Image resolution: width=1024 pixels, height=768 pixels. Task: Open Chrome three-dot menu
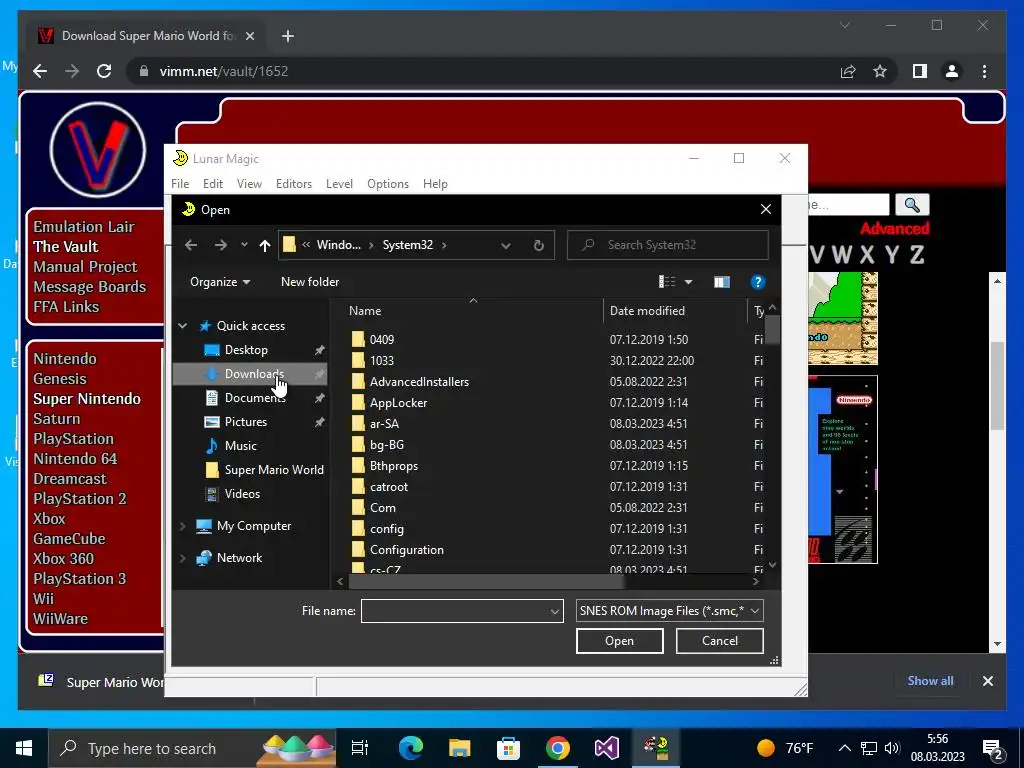coord(984,71)
